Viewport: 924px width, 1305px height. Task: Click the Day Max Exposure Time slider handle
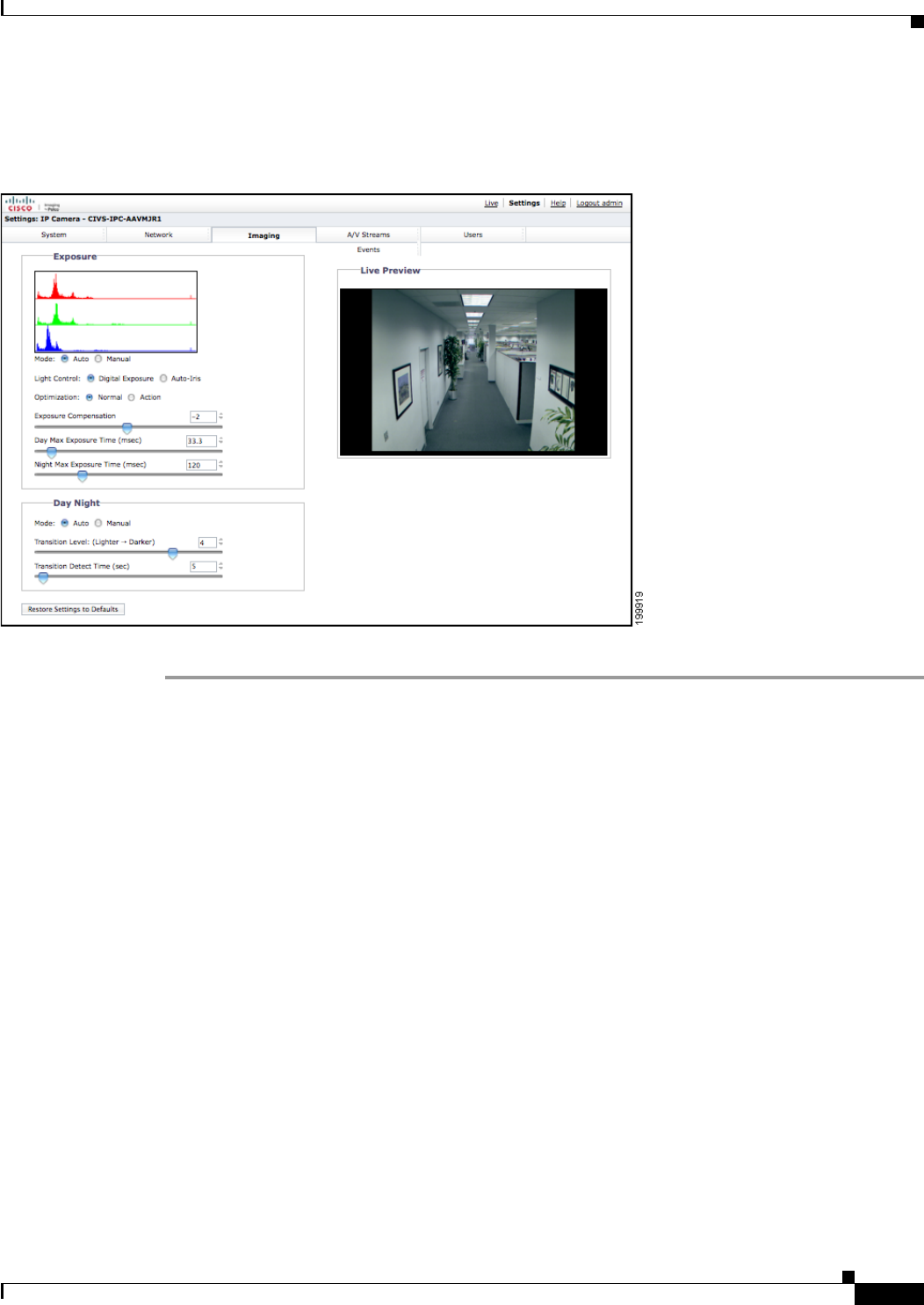[52, 453]
